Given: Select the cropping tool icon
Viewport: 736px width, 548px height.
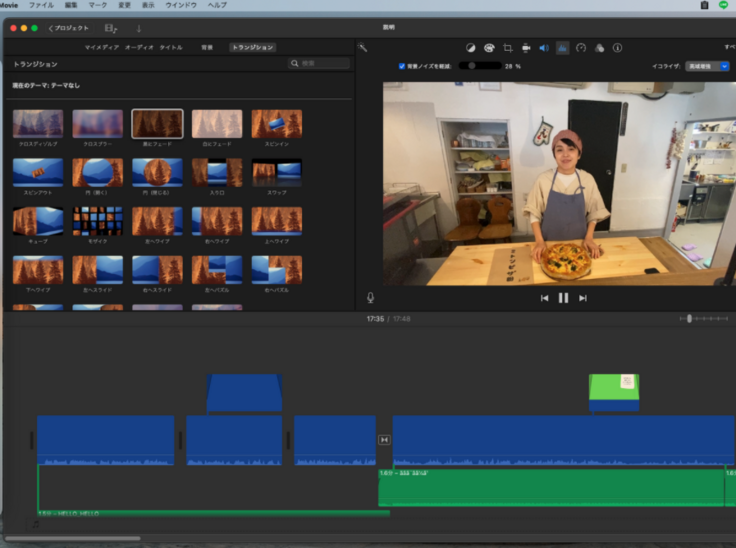Looking at the screenshot, I should coord(507,47).
